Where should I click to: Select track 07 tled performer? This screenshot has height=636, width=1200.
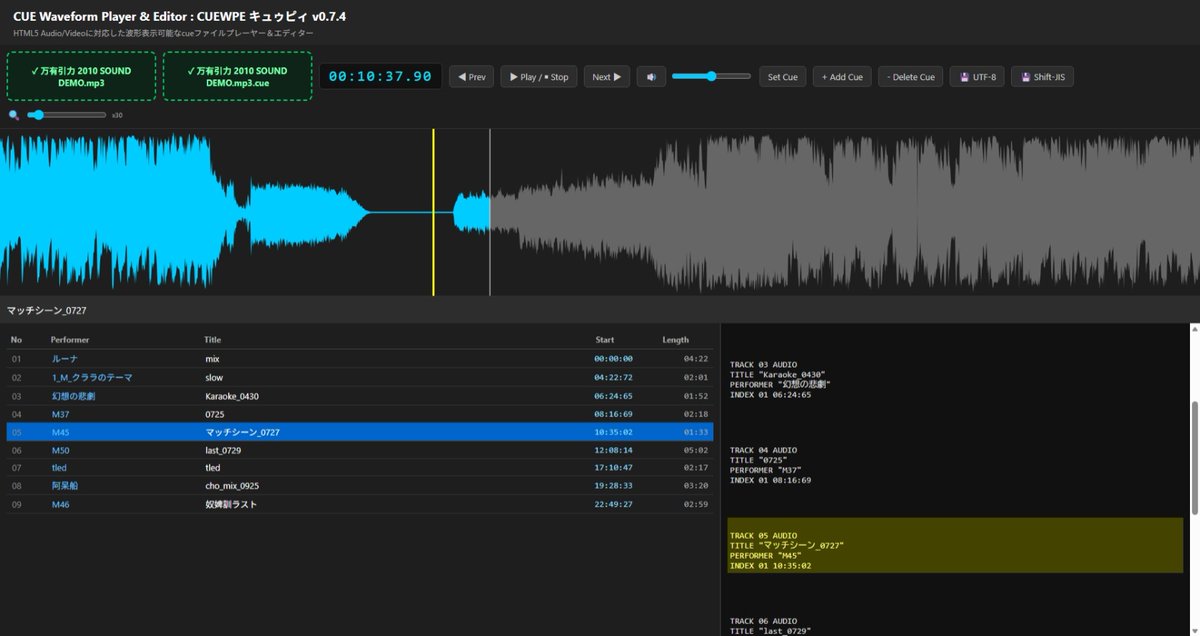pyautogui.click(x=59, y=468)
